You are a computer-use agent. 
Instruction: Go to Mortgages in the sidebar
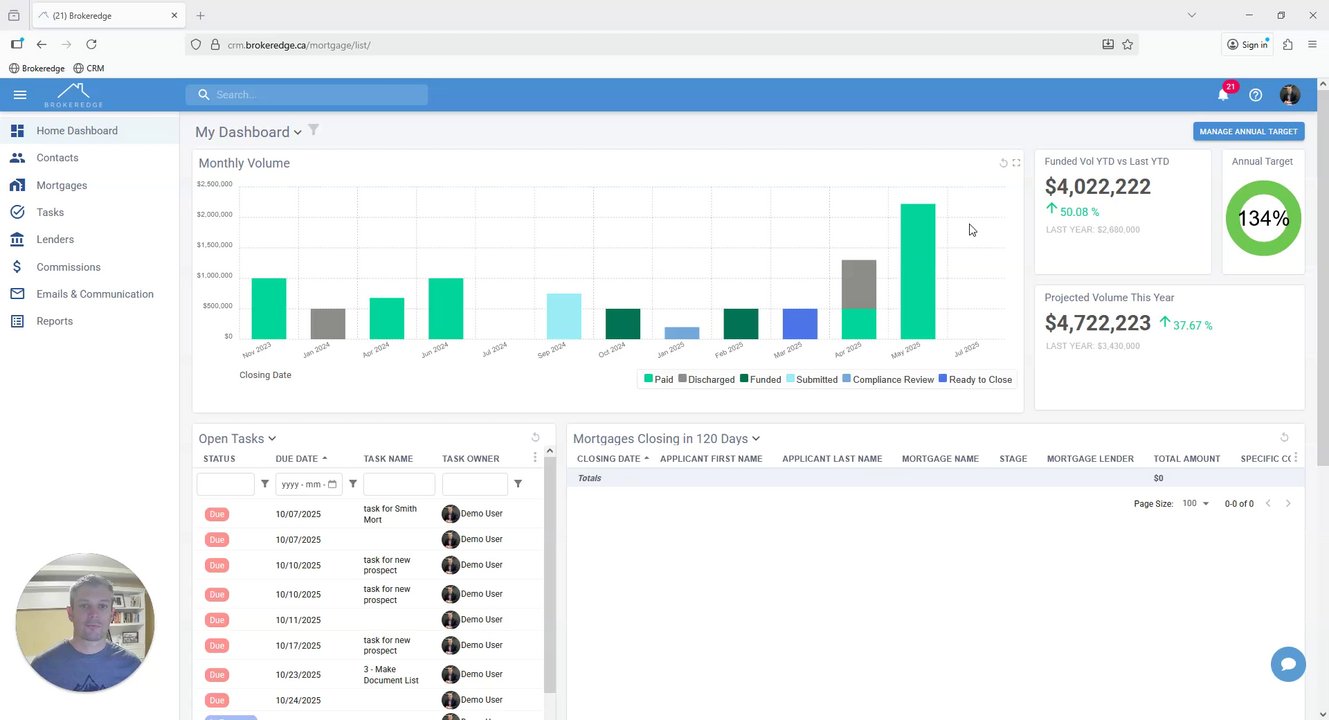61,185
